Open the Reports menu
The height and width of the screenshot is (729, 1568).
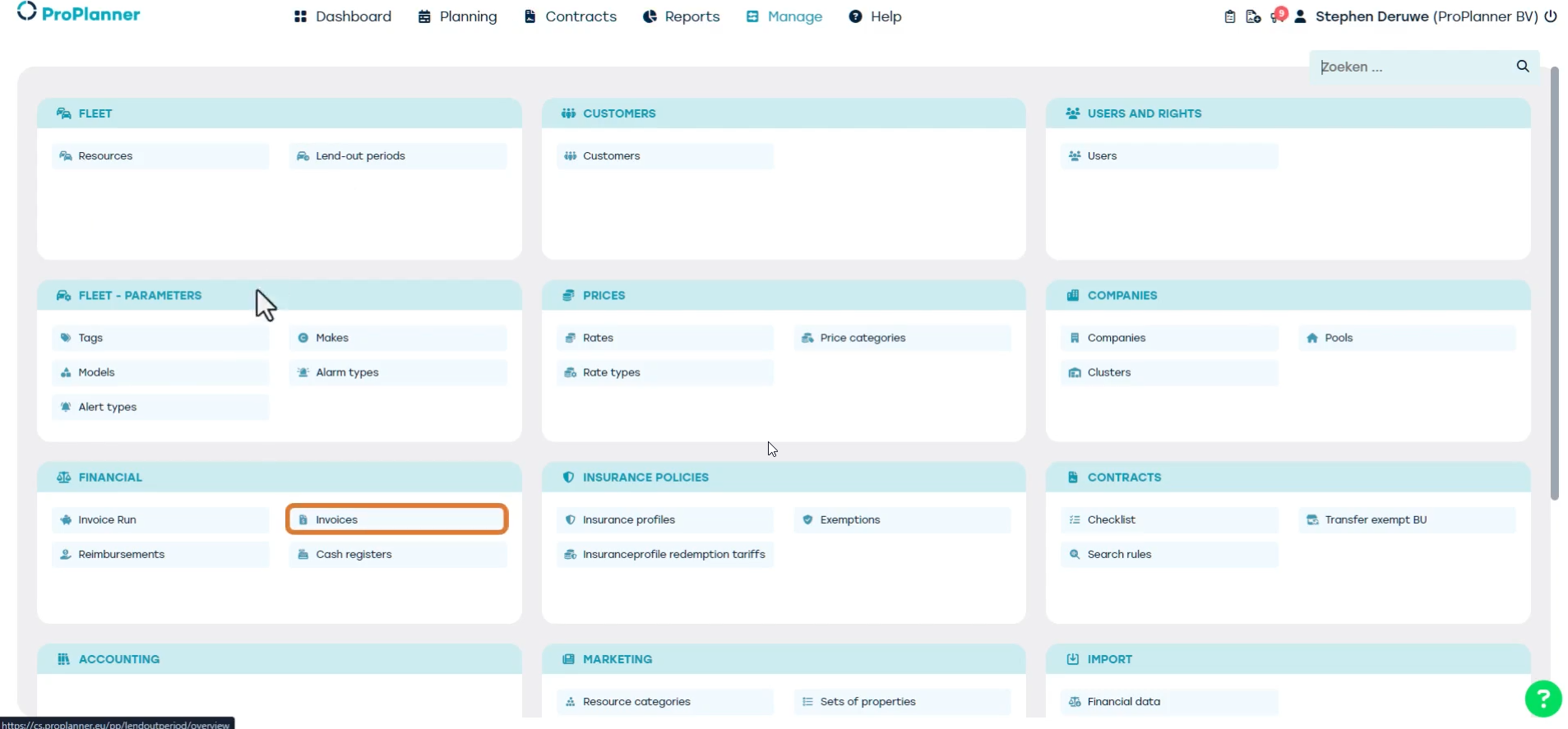[681, 16]
